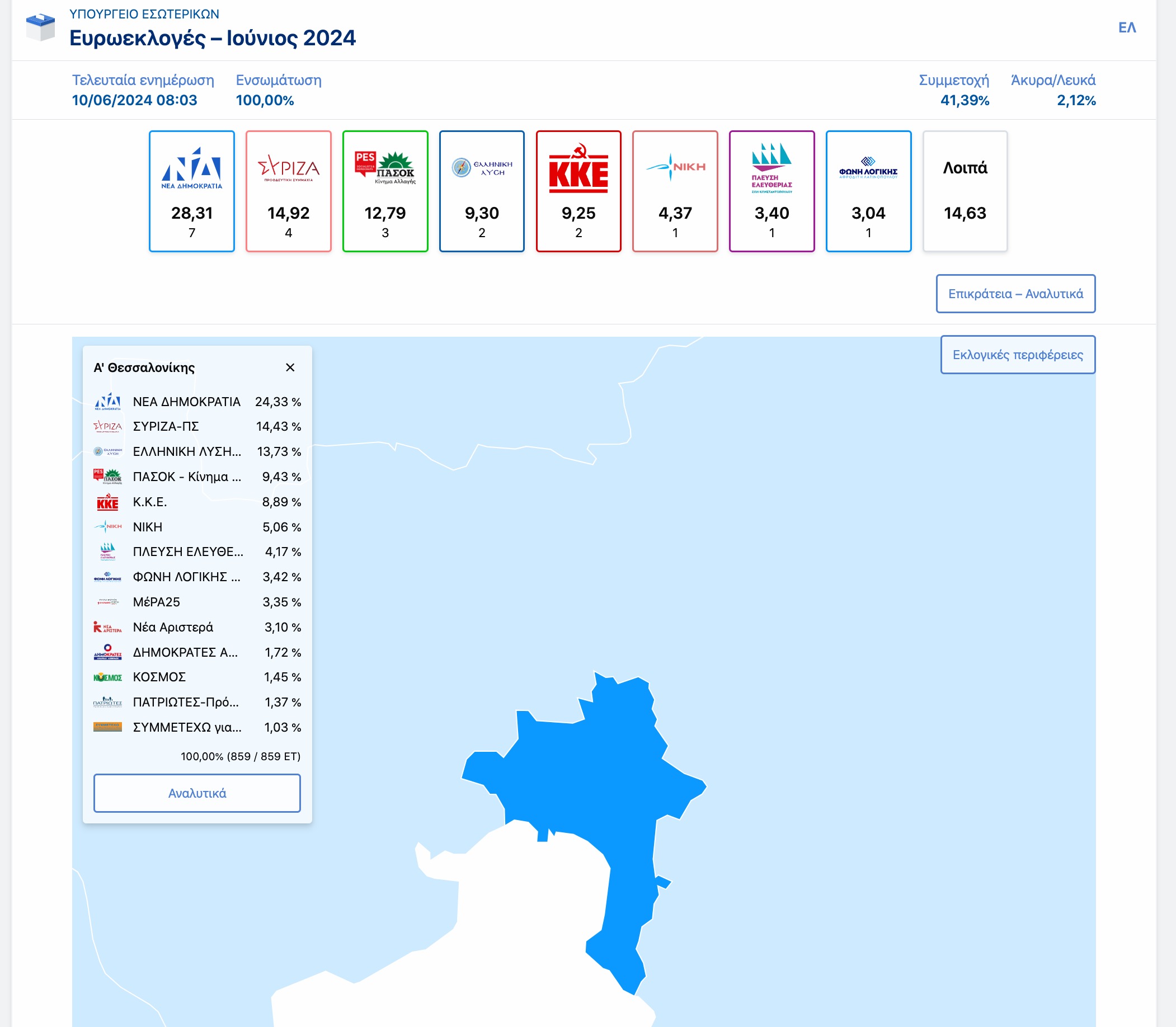Screen dimensions: 1176x1027
Task: Click the Α' Θεσσαλονίκης popup heading
Action: (144, 368)
